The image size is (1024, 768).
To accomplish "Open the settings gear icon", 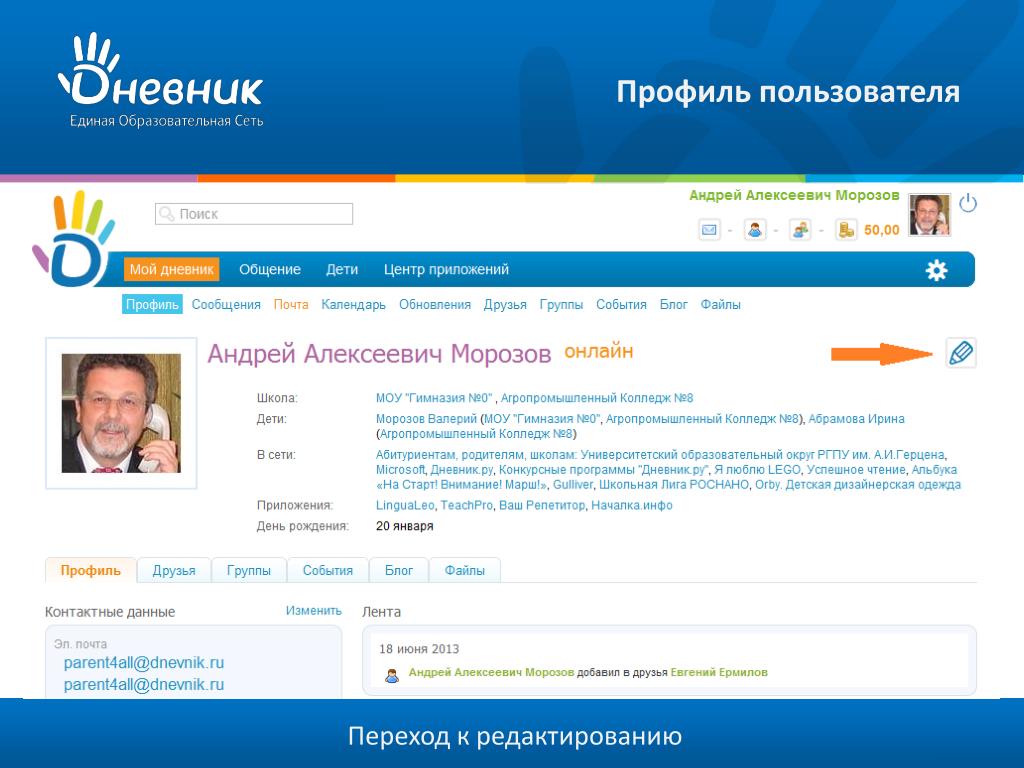I will 936,270.
